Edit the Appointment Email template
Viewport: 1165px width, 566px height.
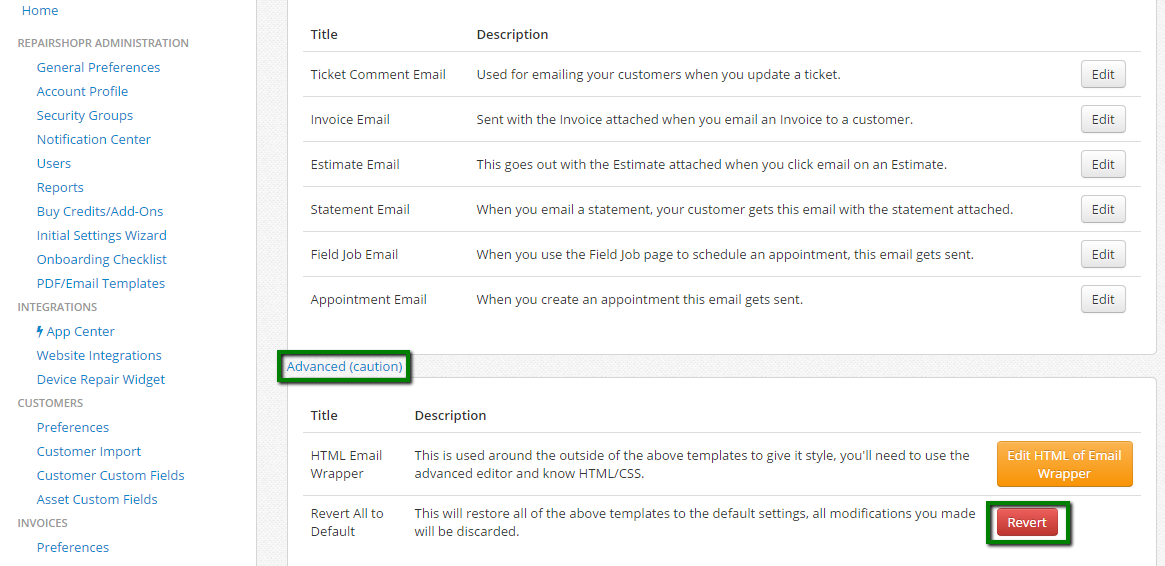1103,299
